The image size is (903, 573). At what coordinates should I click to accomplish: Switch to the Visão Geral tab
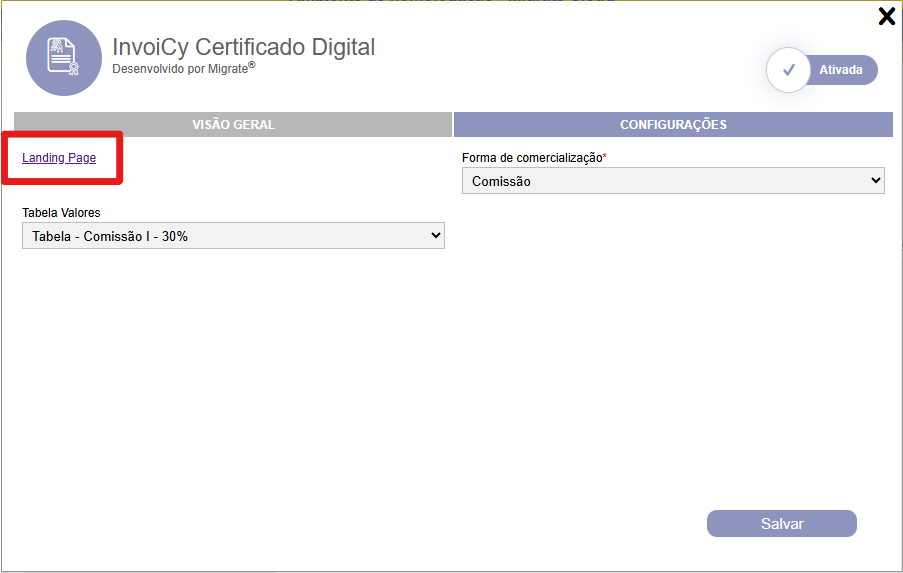point(233,125)
